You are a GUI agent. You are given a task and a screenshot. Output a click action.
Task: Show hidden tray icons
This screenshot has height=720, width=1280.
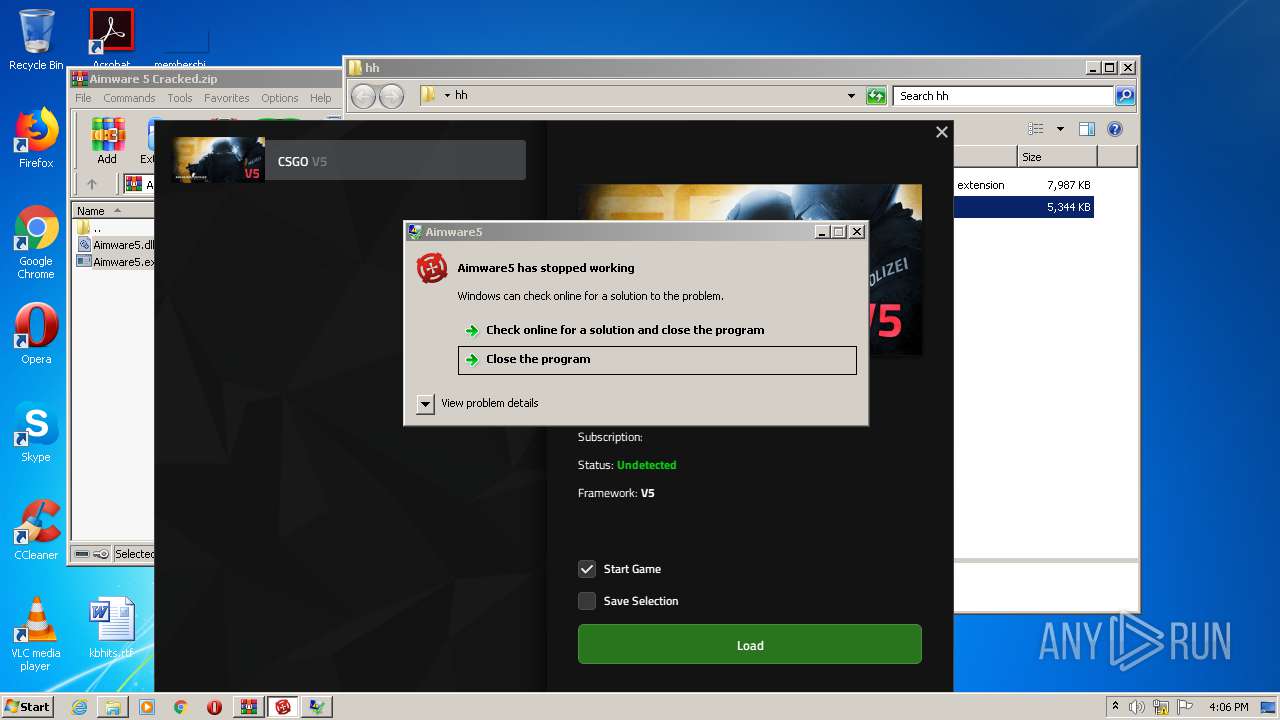click(x=1115, y=707)
